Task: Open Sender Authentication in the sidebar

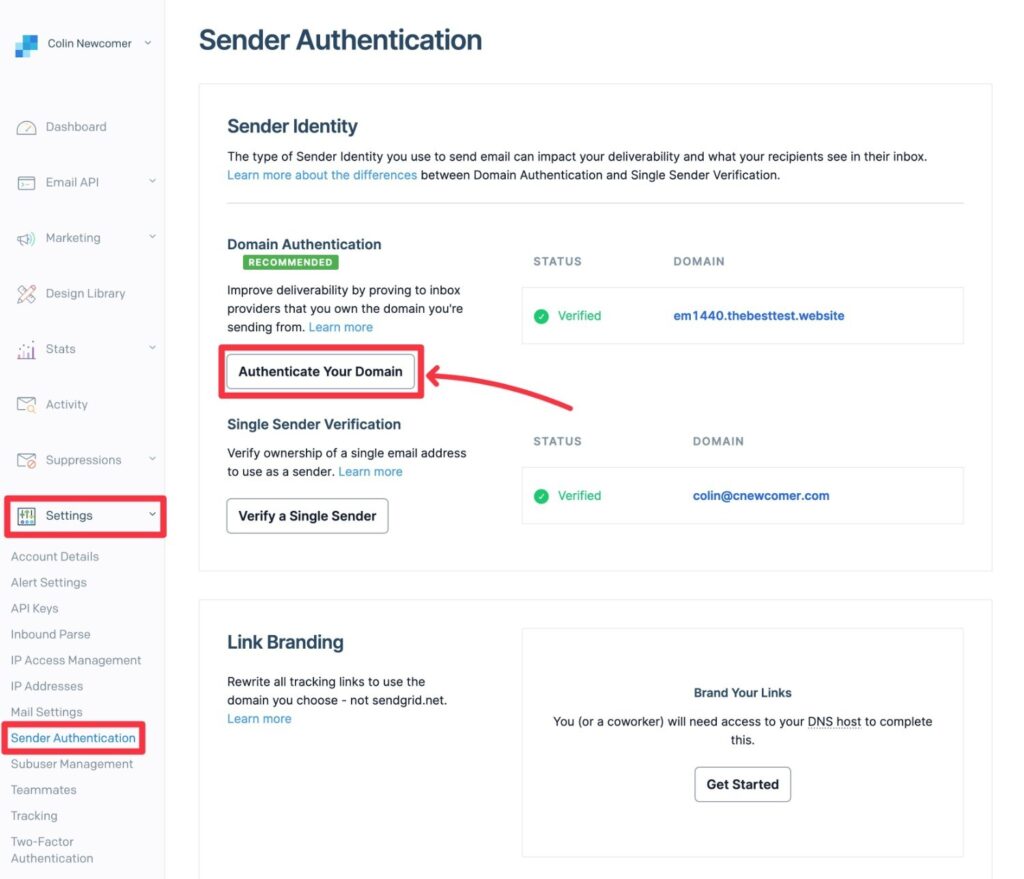Action: 73,738
